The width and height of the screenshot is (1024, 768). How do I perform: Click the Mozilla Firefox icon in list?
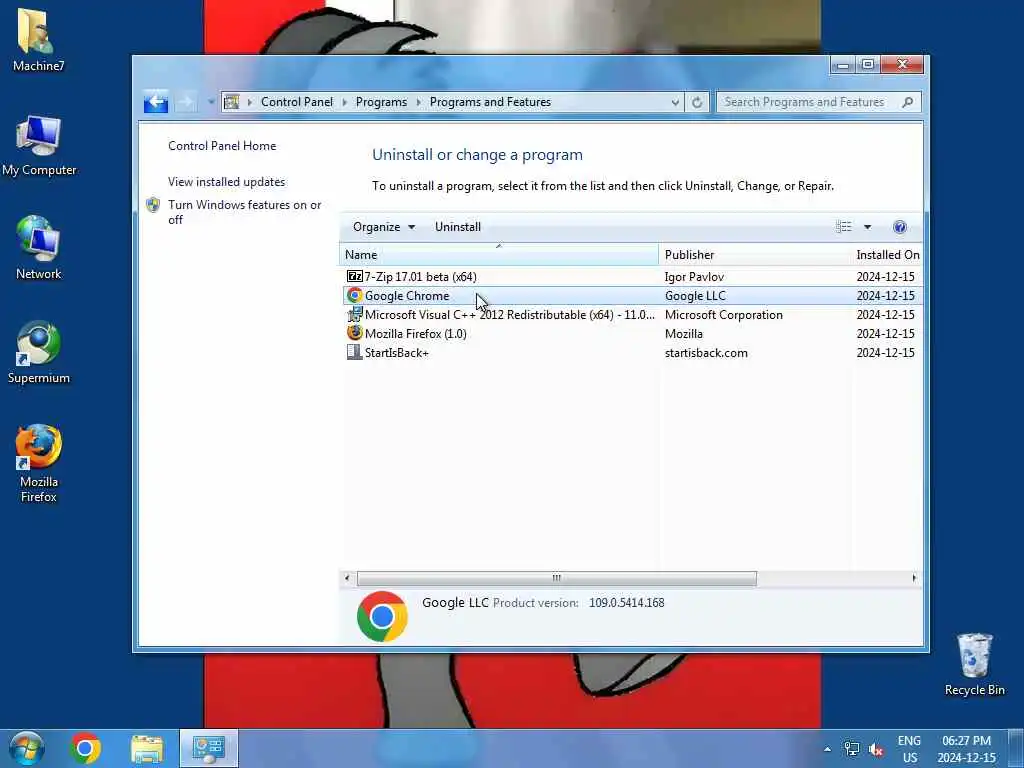[x=355, y=333]
